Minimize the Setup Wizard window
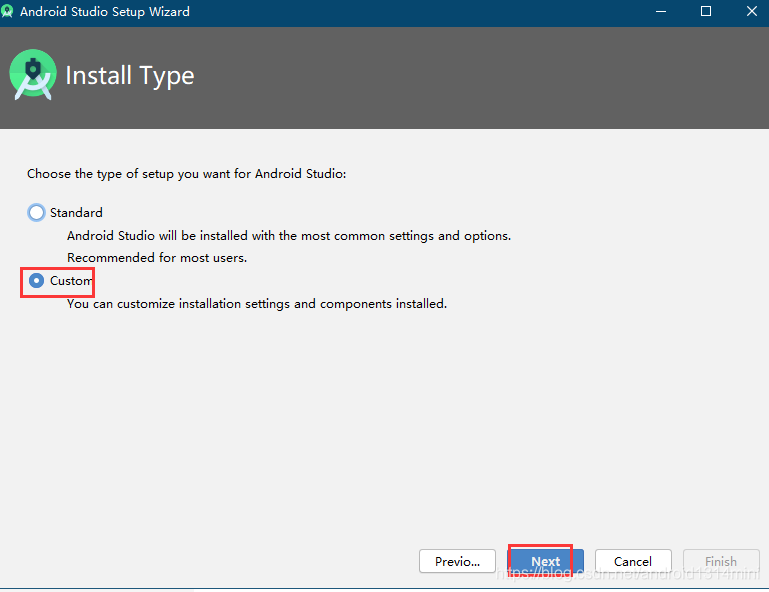 (661, 11)
